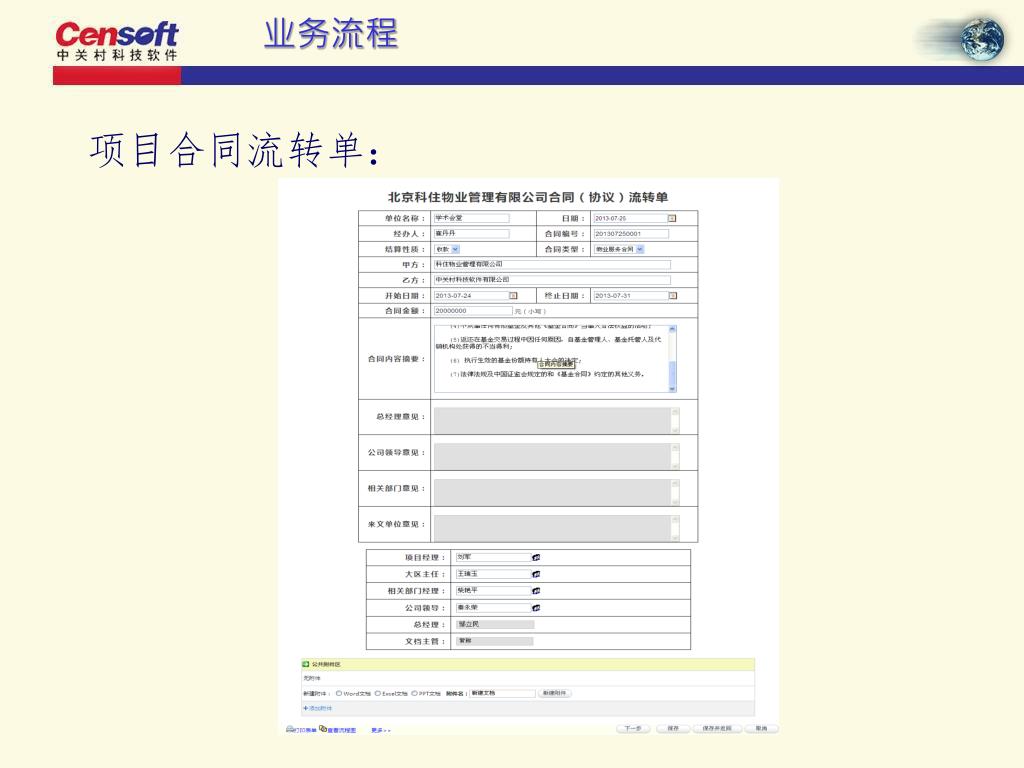Open calendar picker for 开始日期

click(x=513, y=296)
